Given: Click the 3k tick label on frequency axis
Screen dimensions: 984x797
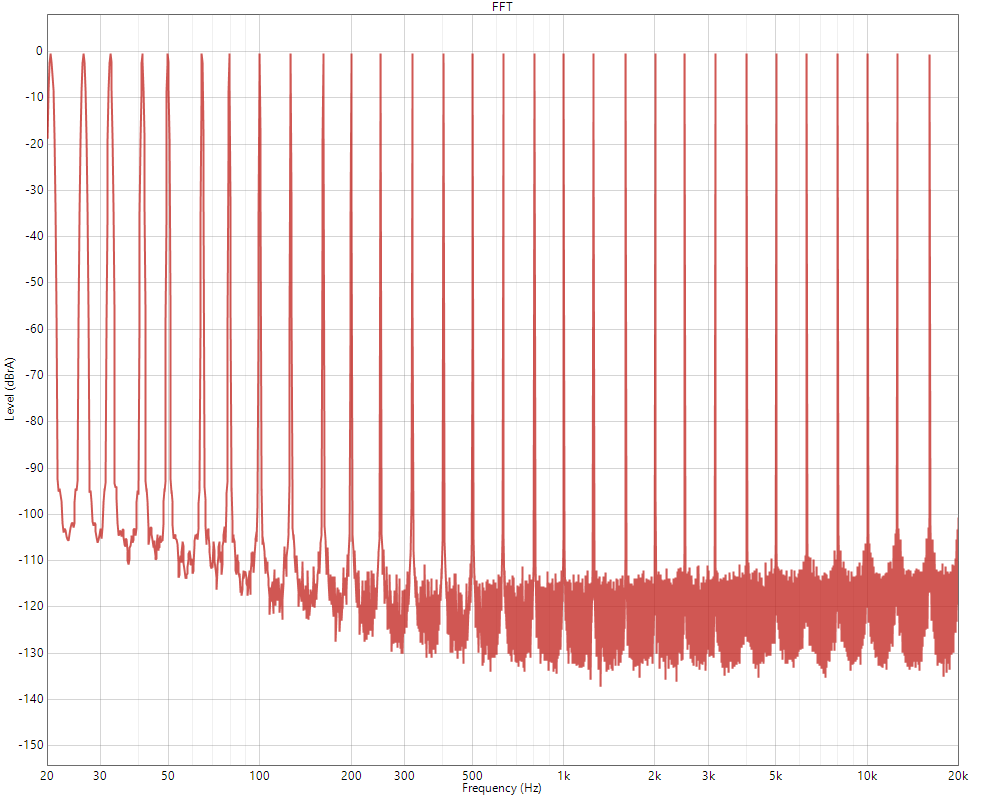Looking at the screenshot, I should pos(708,776).
